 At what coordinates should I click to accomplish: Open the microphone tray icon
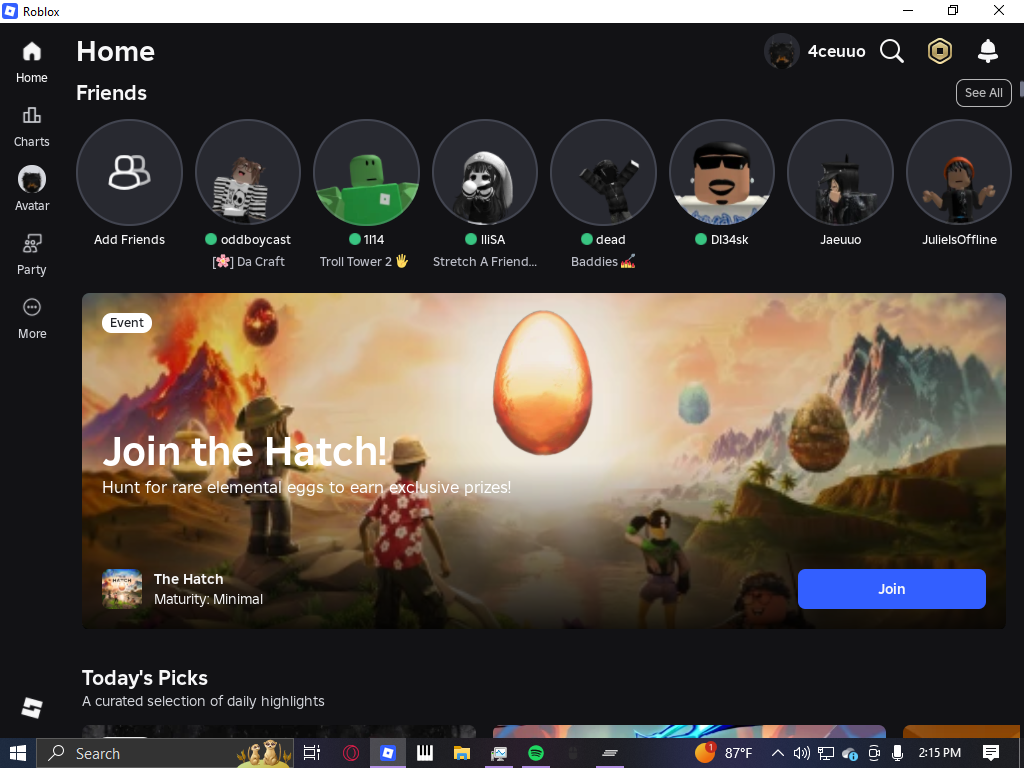tap(898, 753)
